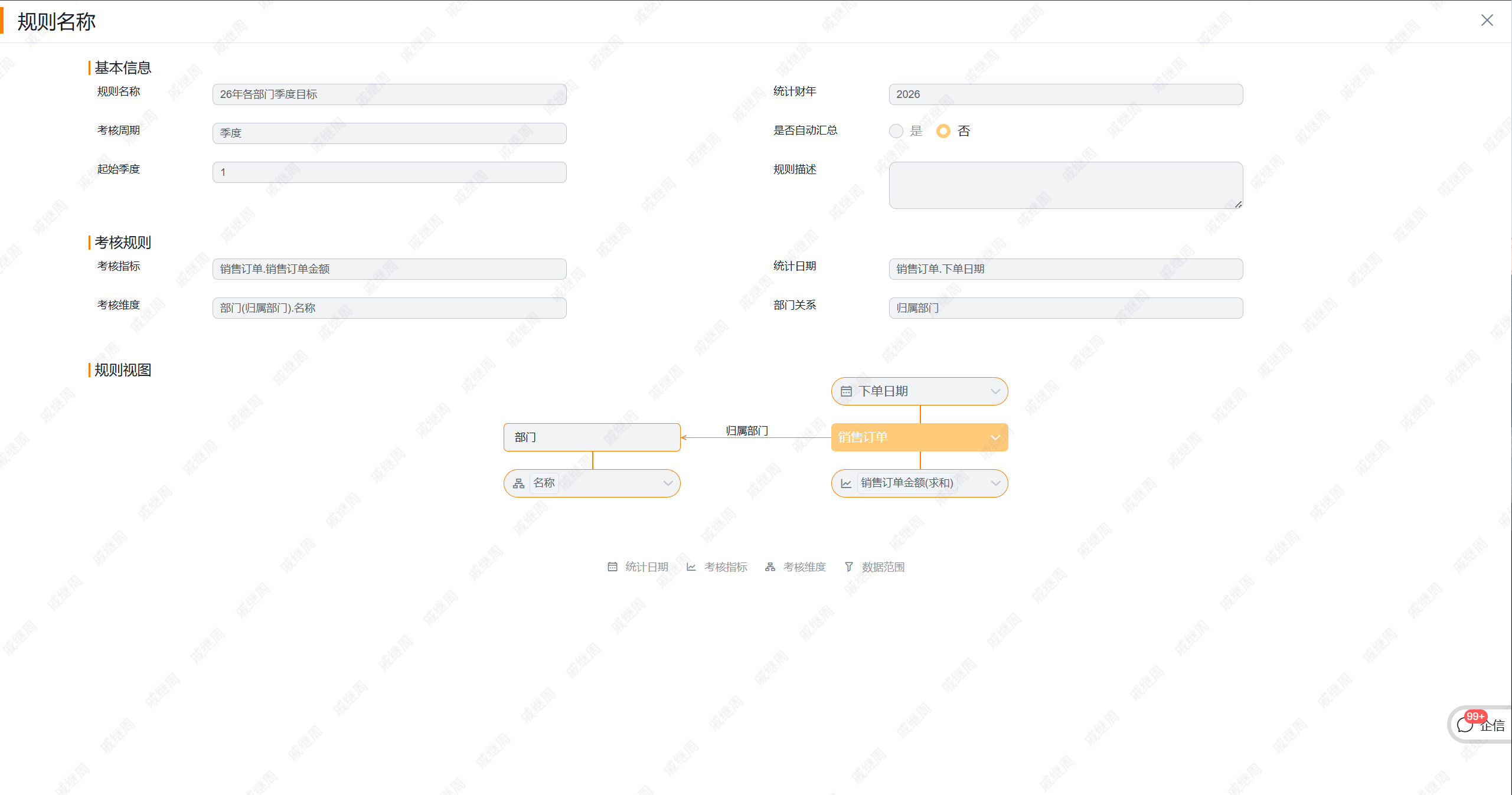Click into the 规则描述 text area

pos(1066,185)
